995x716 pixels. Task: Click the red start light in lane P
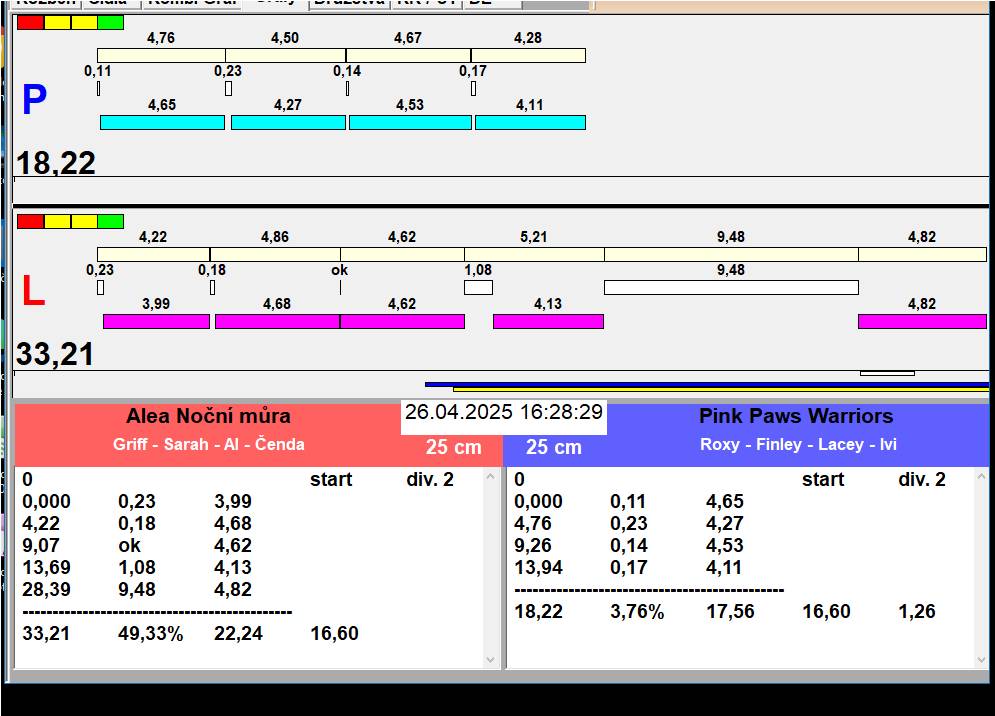tap(30, 22)
